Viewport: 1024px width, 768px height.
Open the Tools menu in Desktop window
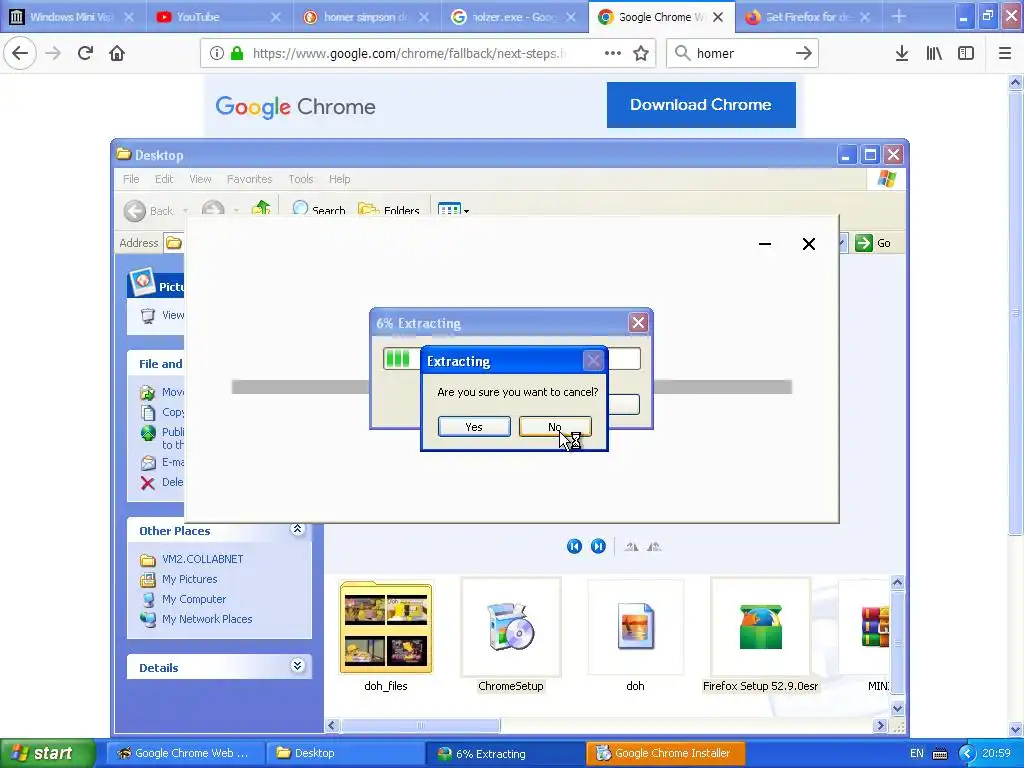coord(301,179)
